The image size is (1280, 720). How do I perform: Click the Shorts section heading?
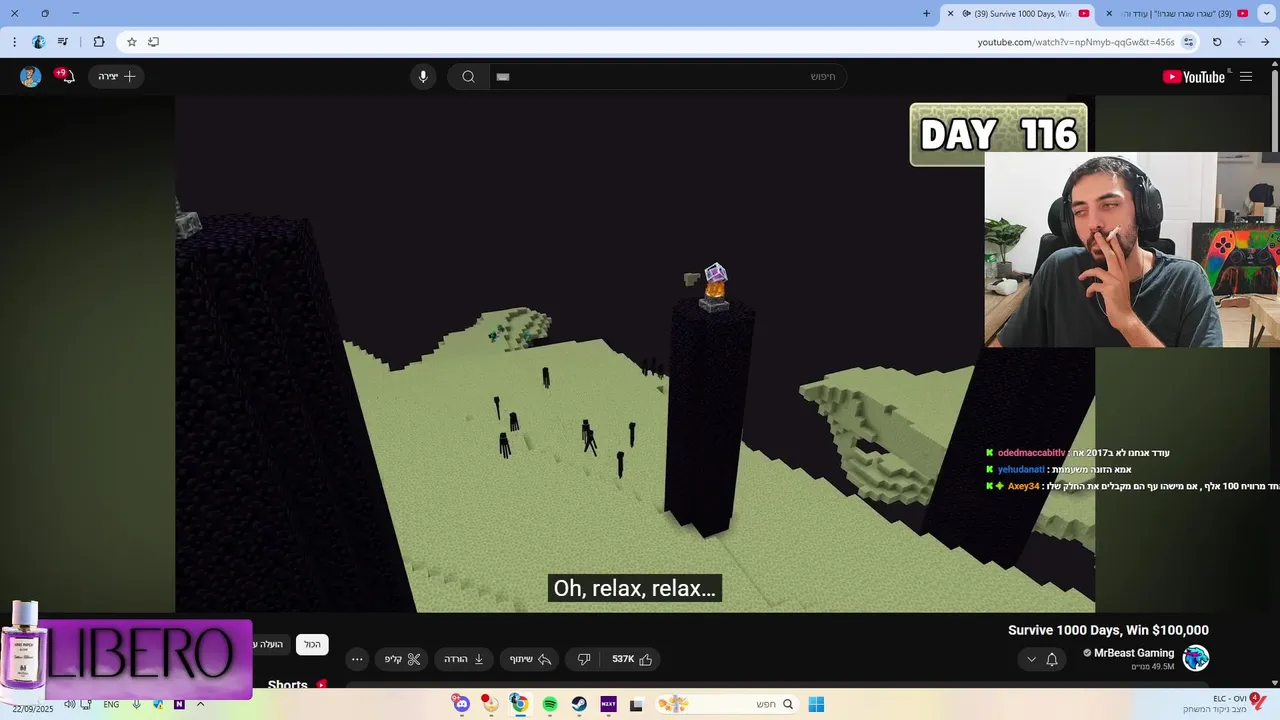pyautogui.click(x=288, y=685)
